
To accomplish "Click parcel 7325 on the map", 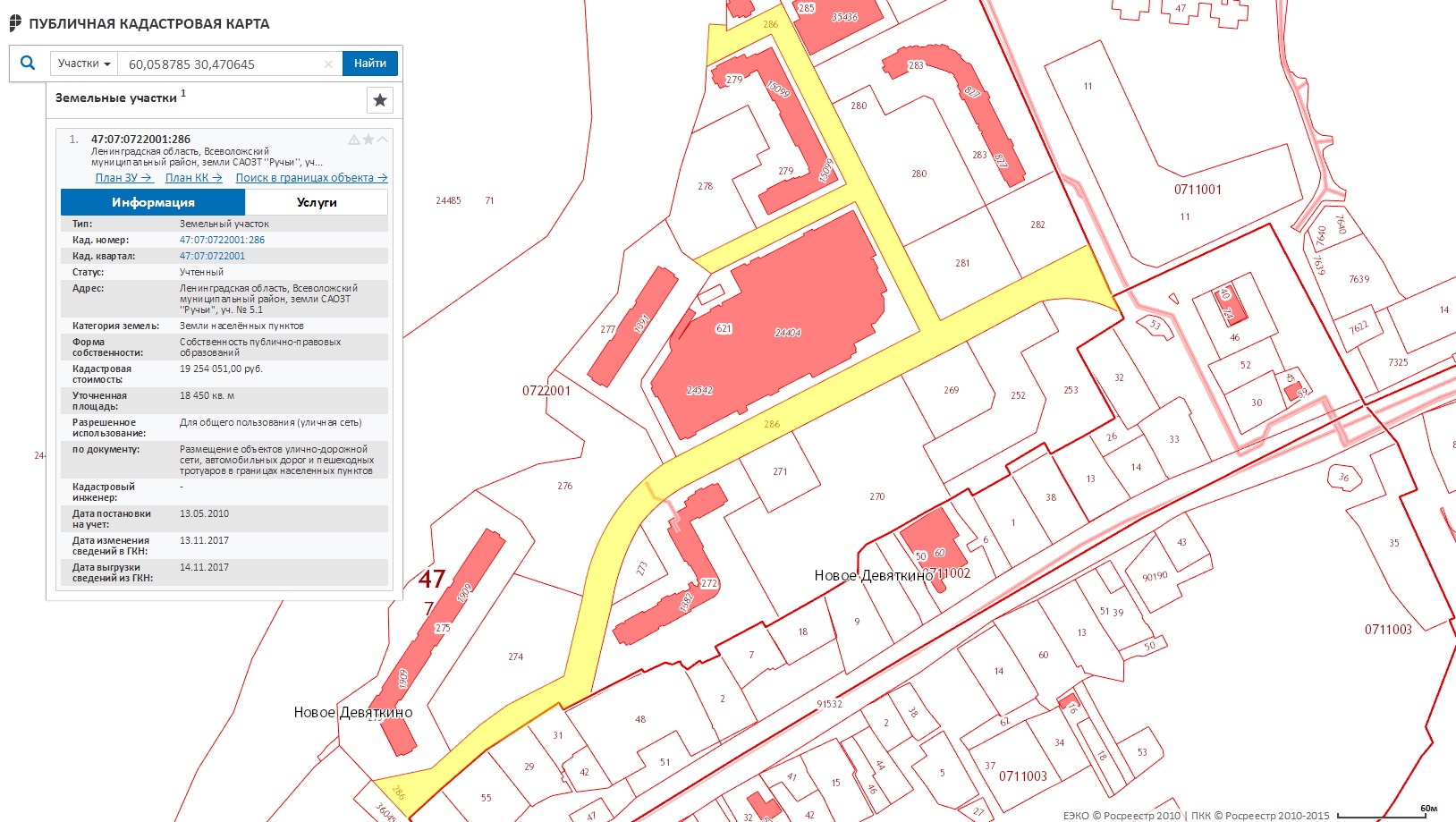I will (1398, 362).
